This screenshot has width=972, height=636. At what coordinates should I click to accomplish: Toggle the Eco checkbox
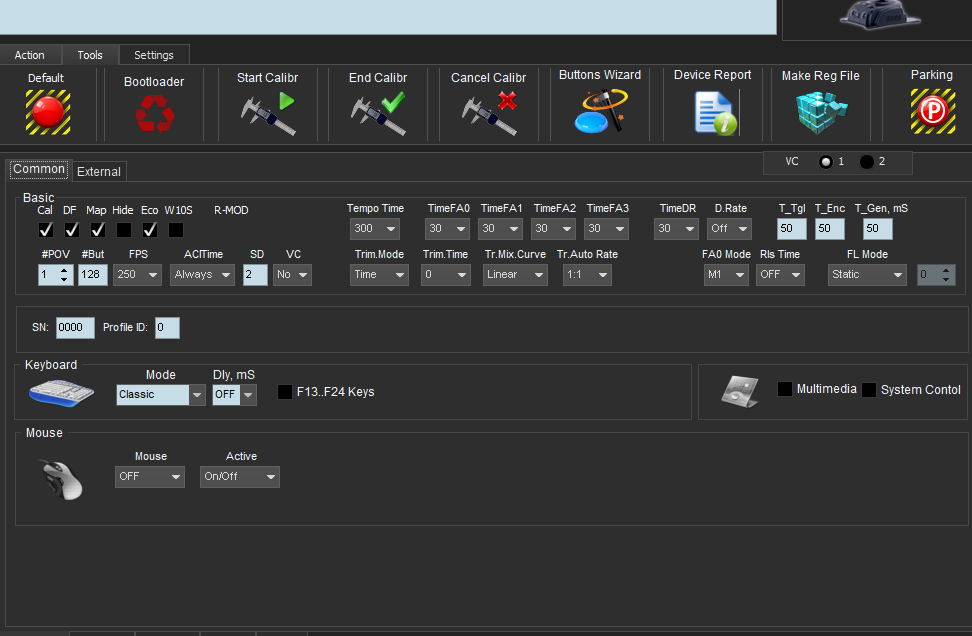point(150,230)
